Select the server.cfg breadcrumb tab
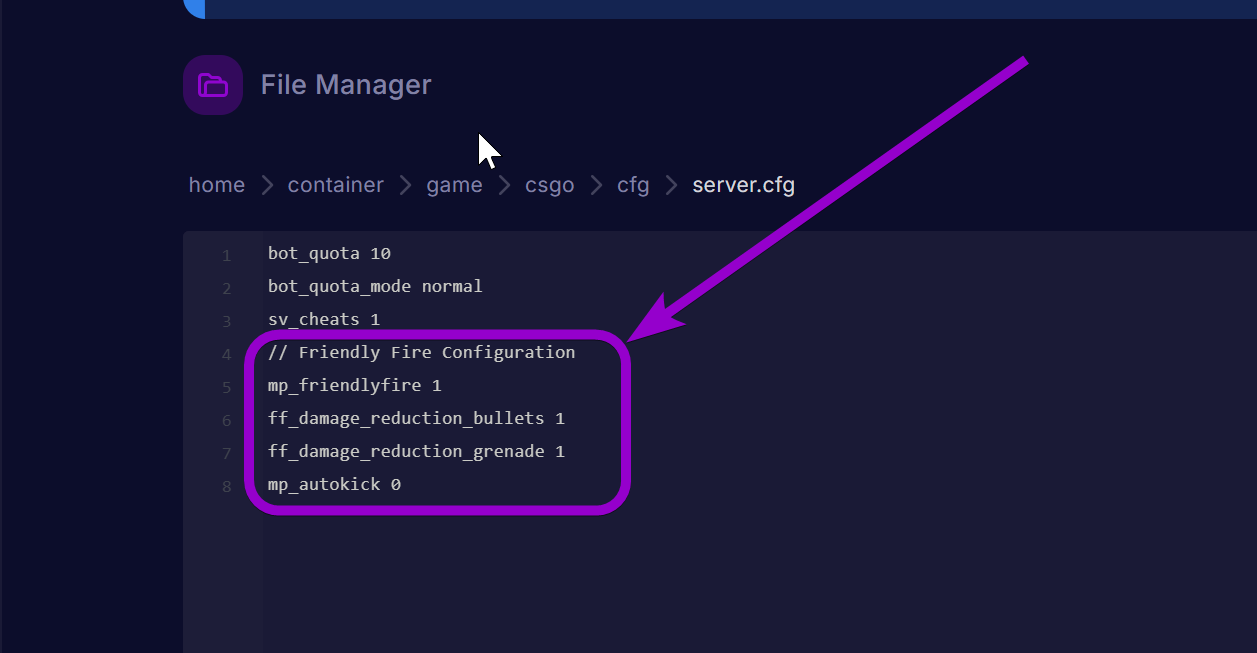1257x653 pixels. (x=743, y=185)
